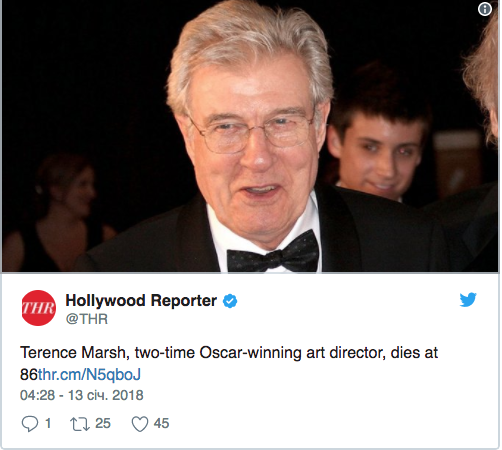
Task: Click the black bow tie in the photo
Action: [273, 253]
